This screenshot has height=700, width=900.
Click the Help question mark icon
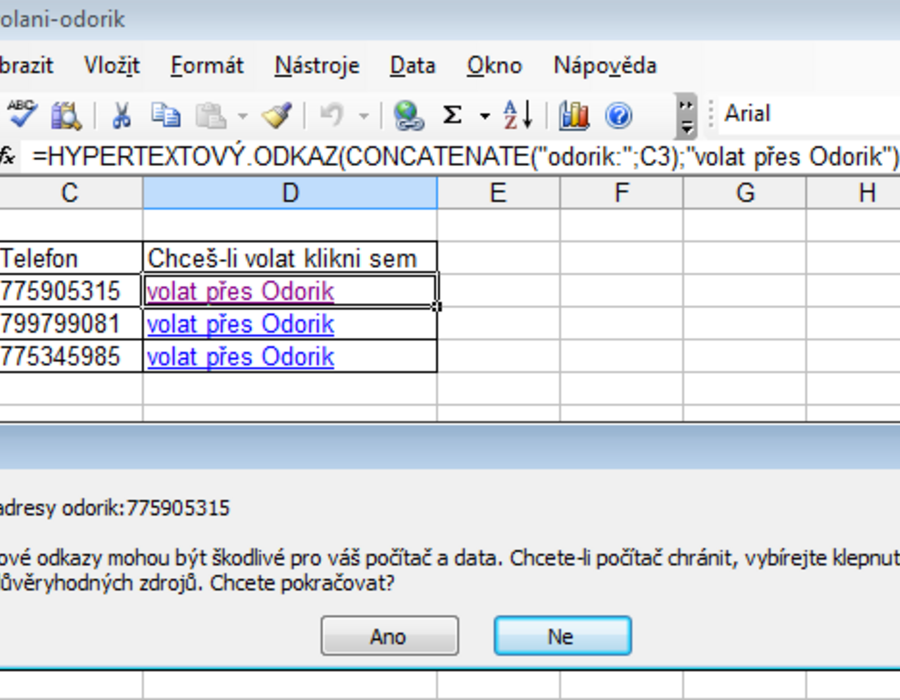(619, 115)
